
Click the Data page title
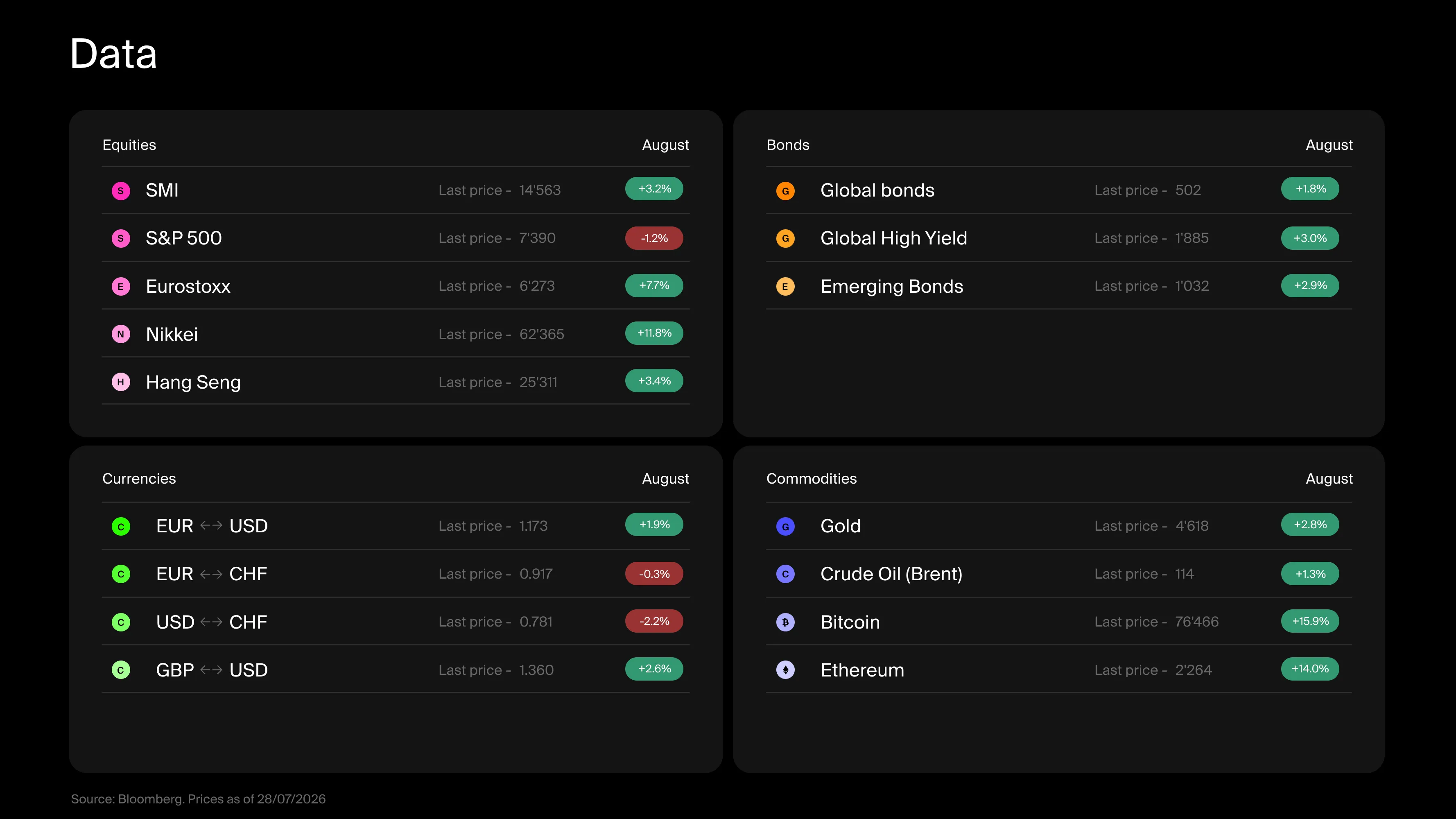[113, 54]
